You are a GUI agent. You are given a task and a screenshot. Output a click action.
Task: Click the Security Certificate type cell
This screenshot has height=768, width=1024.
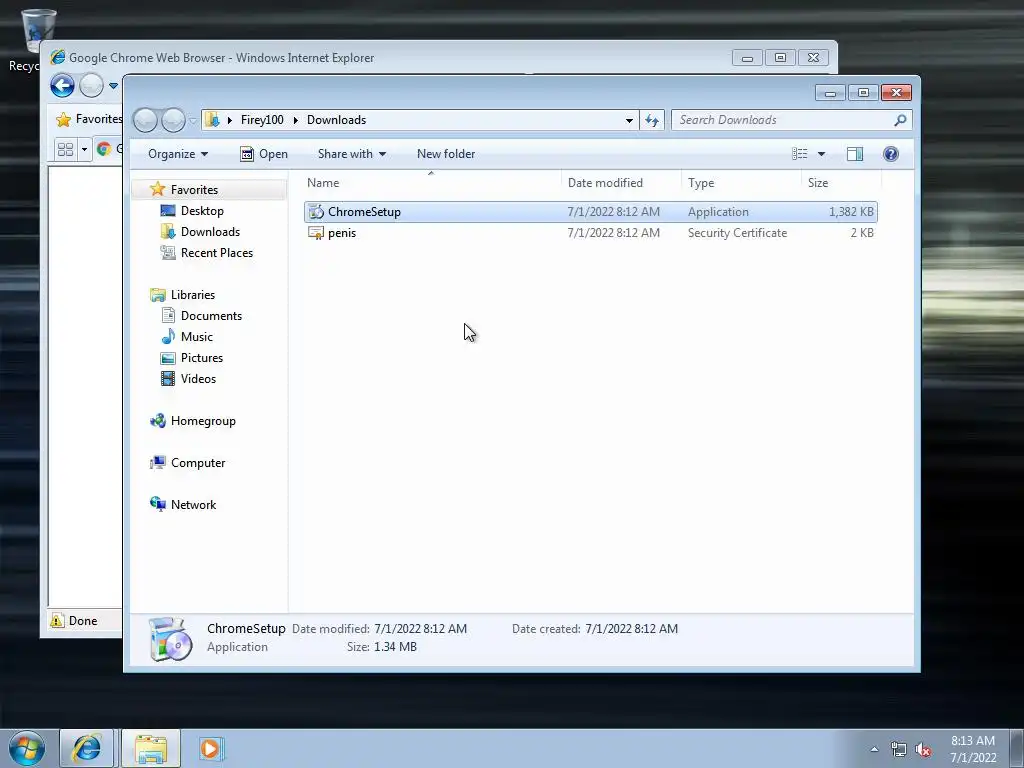coord(737,232)
